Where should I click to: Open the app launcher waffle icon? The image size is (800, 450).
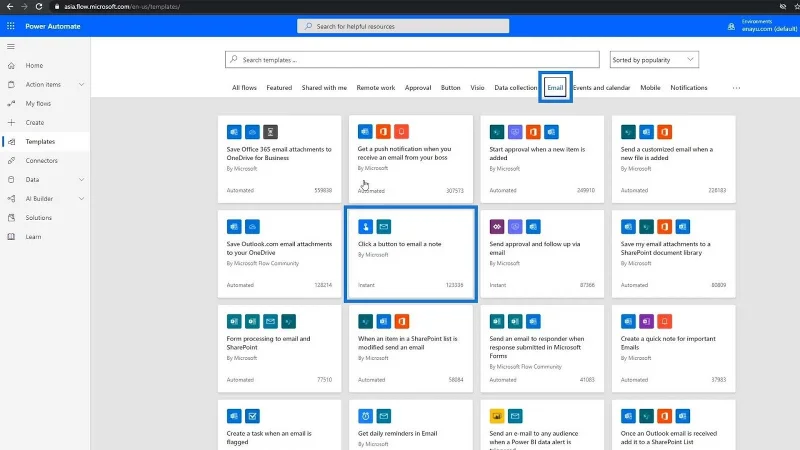click(x=11, y=26)
